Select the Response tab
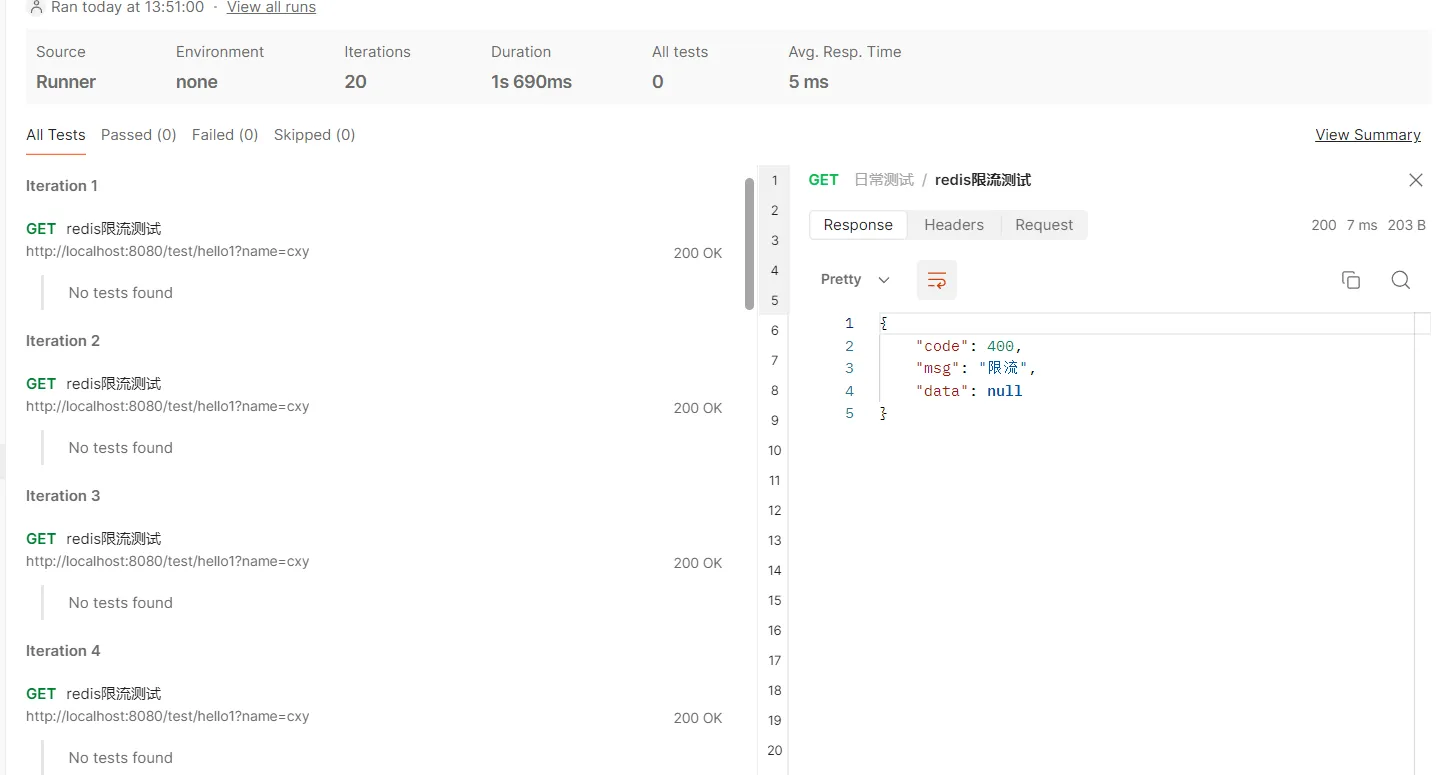The width and height of the screenshot is (1450, 775). pos(857,225)
